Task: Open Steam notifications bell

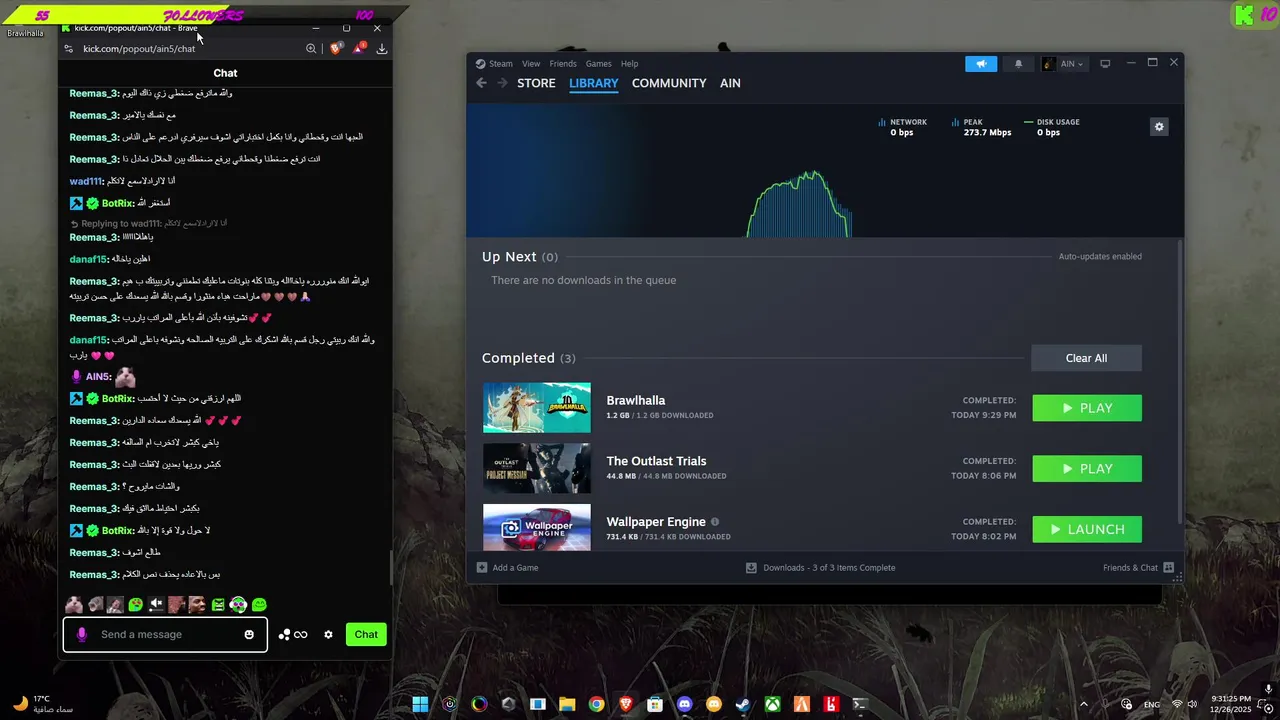Action: pos(1019,64)
